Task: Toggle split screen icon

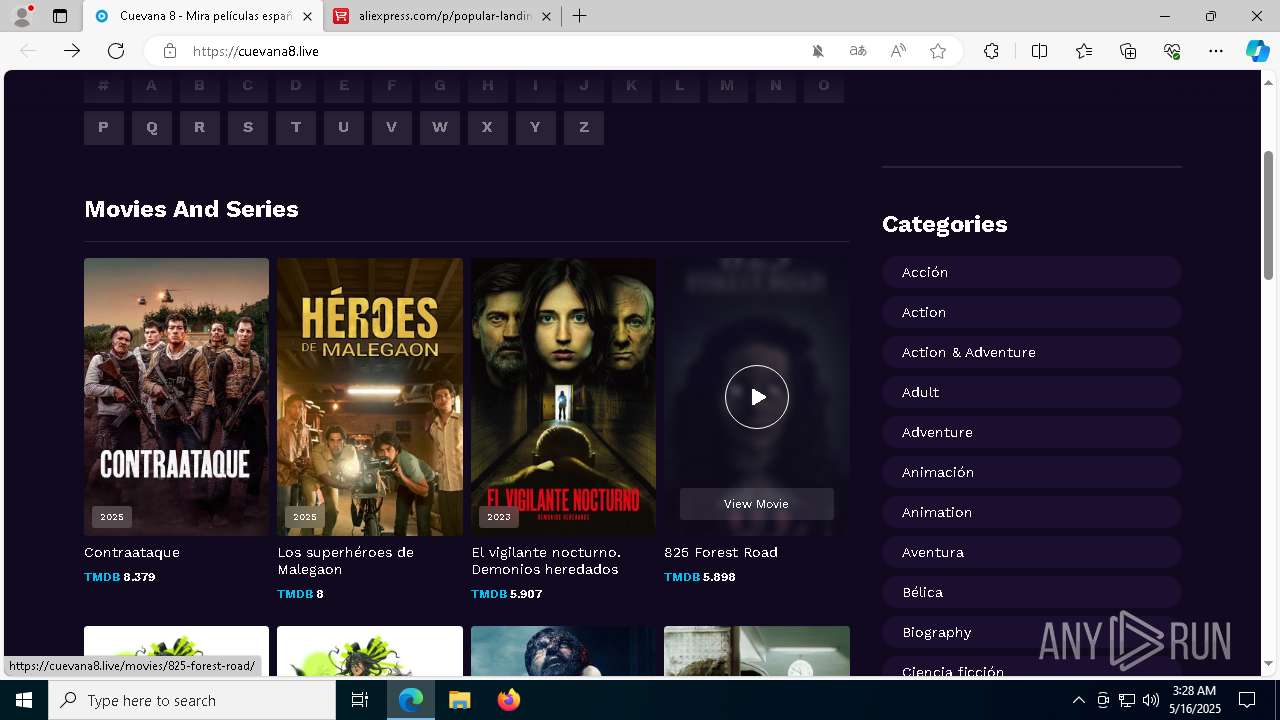Action: click(x=1039, y=51)
